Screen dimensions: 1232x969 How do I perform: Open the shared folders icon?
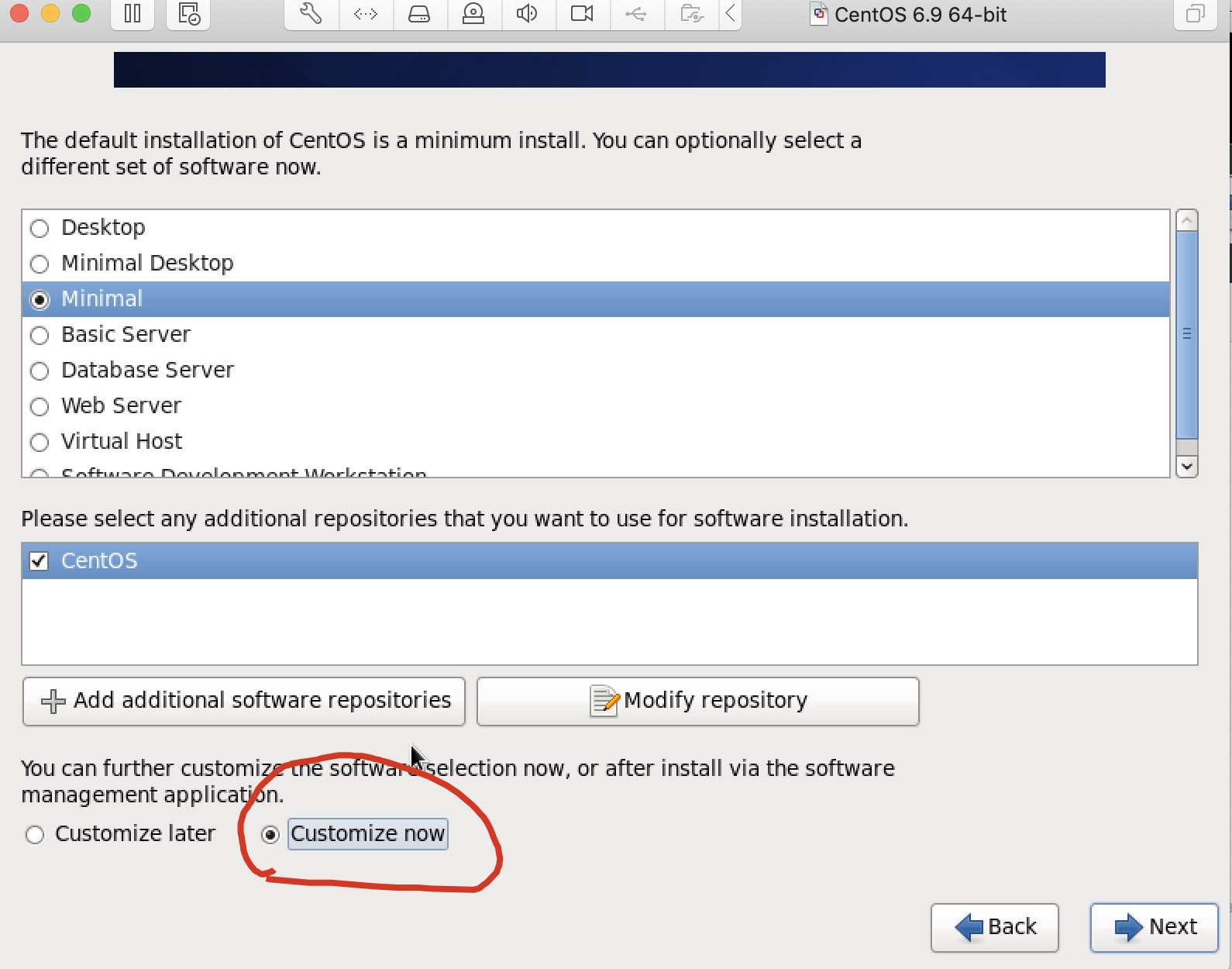[x=691, y=14]
